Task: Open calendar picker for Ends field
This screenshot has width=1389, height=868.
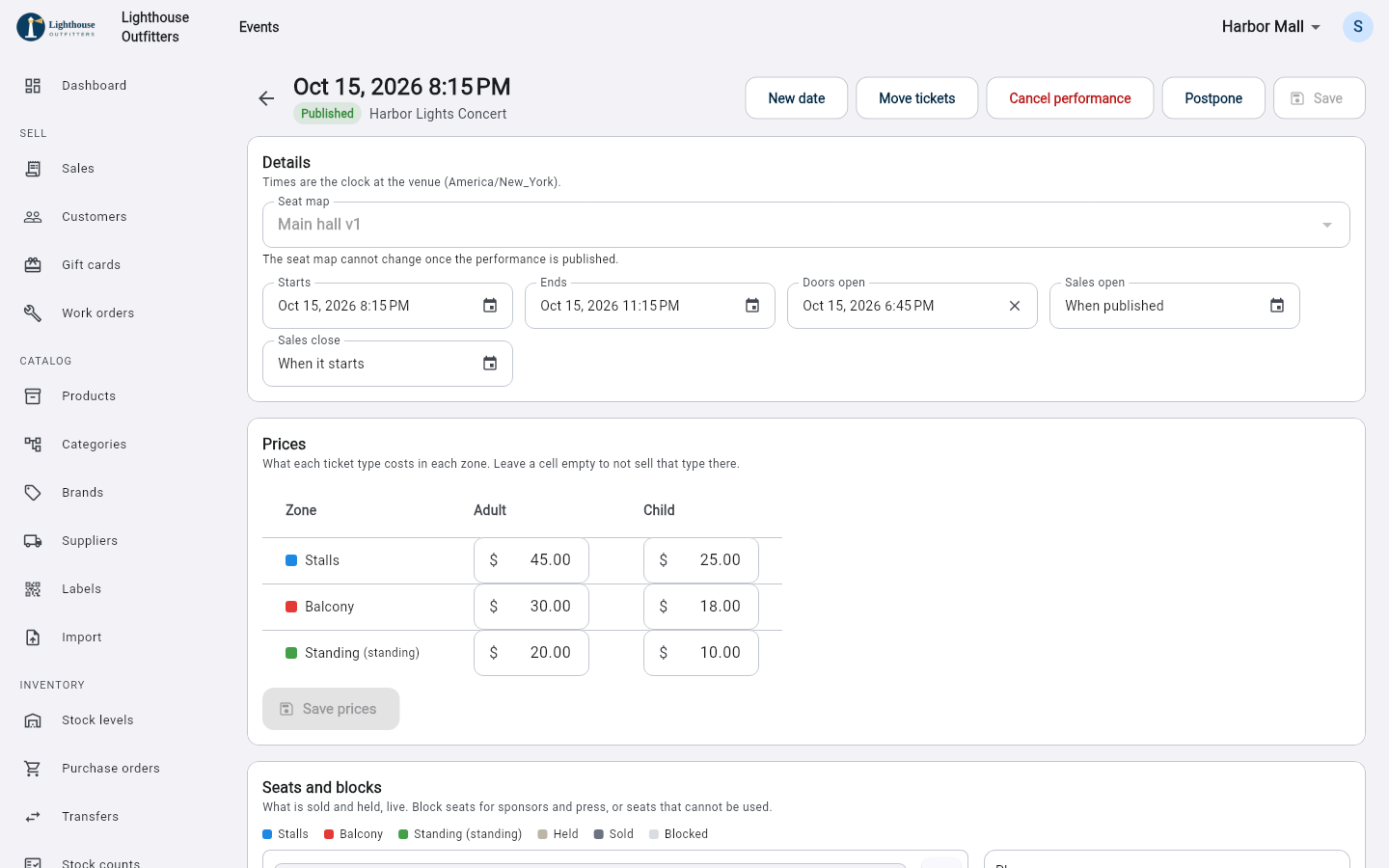Action: click(752, 306)
